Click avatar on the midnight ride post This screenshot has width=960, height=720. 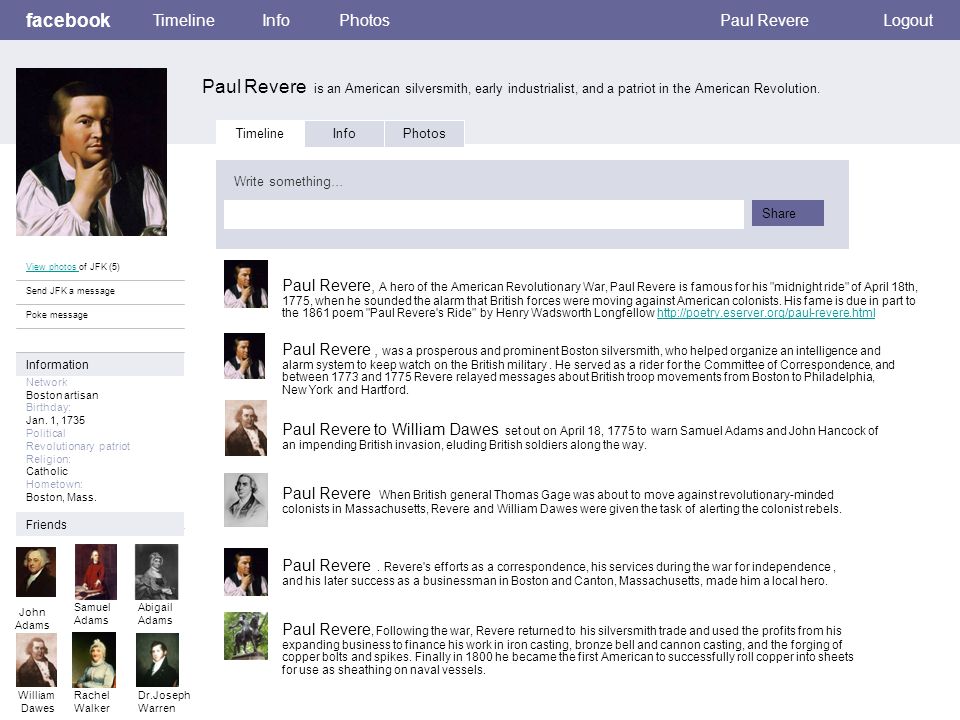[x=246, y=283]
